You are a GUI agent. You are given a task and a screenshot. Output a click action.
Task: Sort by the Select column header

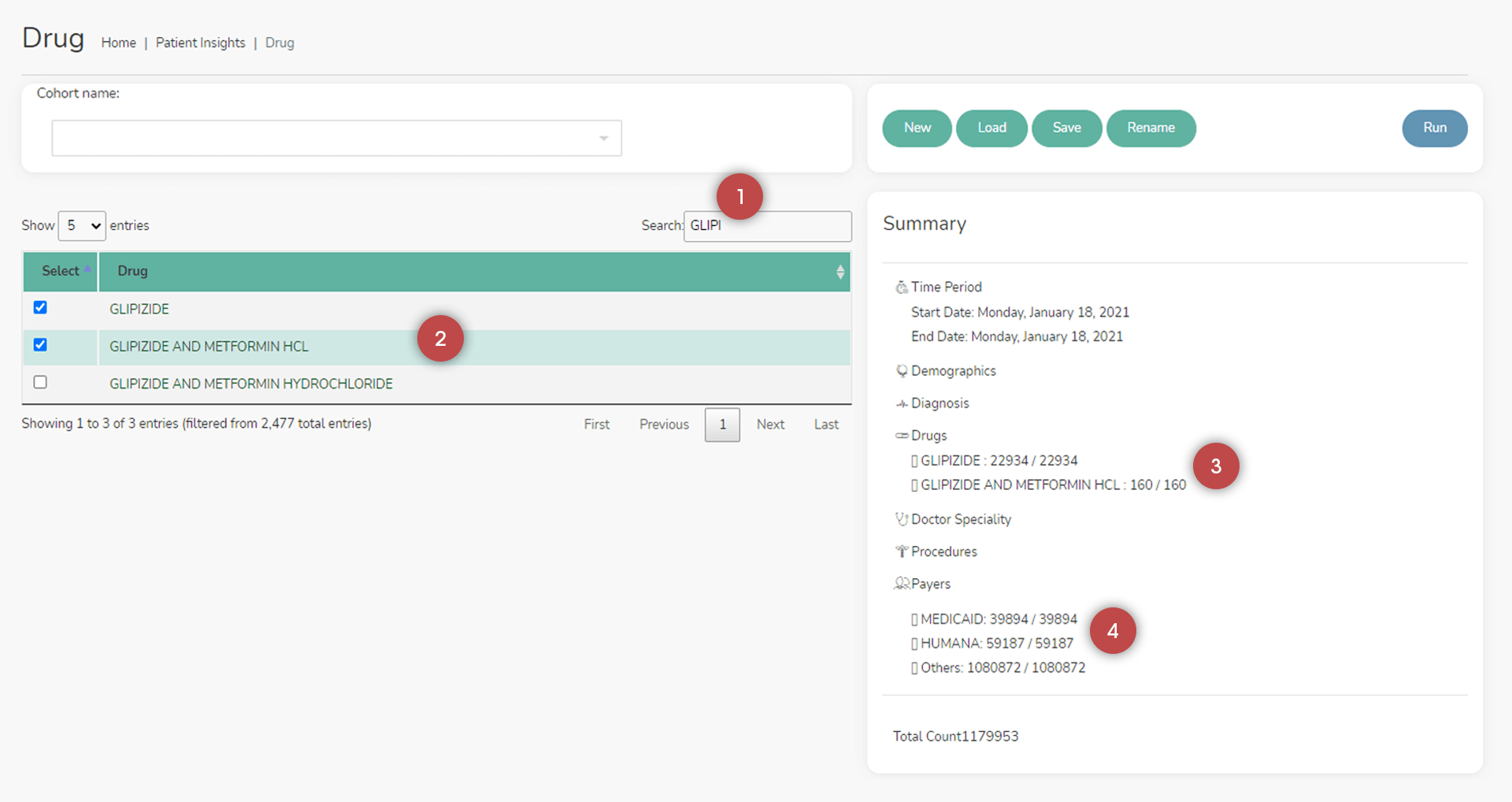[x=61, y=271]
